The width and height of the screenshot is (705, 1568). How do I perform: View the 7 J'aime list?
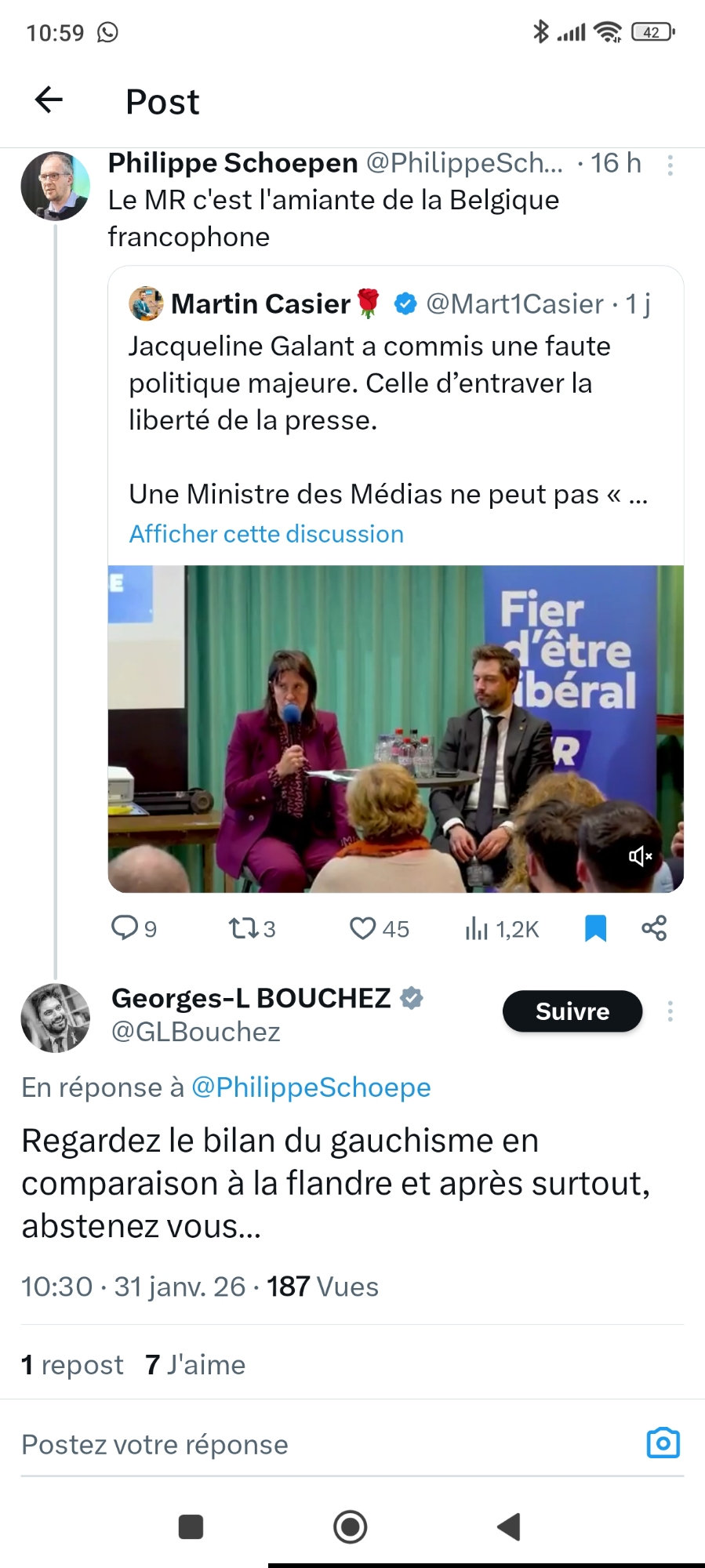pos(195,1365)
